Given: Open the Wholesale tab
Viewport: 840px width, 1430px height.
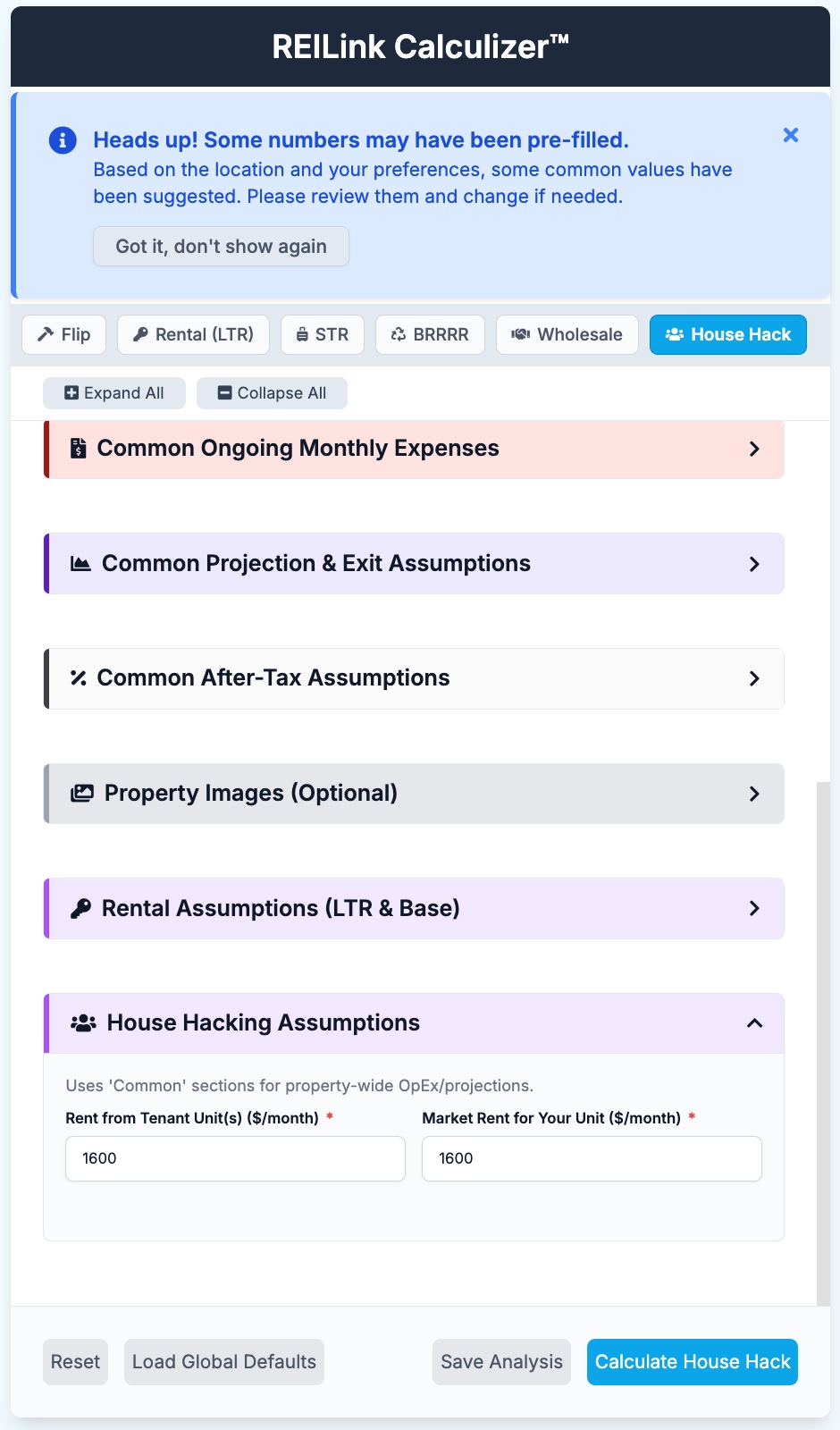Looking at the screenshot, I should [567, 335].
